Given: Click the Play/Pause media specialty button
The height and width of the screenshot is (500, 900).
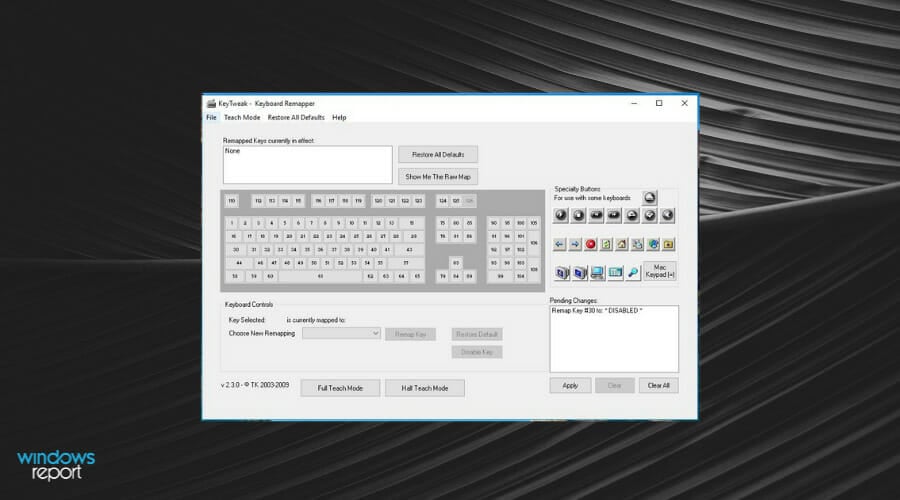Looking at the screenshot, I should click(x=560, y=215).
